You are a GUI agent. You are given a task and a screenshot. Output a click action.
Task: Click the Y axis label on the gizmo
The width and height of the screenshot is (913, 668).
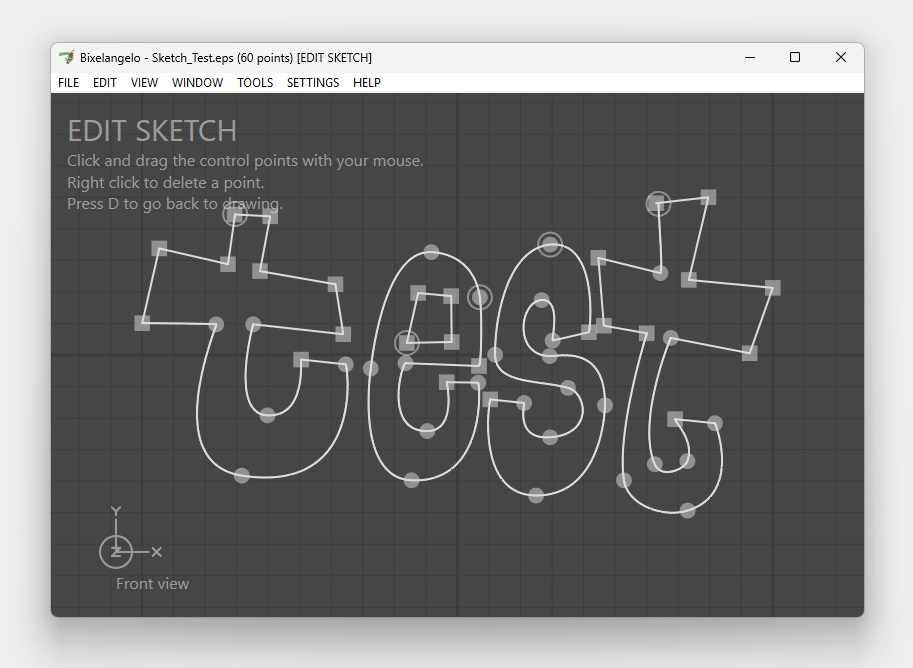pyautogui.click(x=116, y=512)
